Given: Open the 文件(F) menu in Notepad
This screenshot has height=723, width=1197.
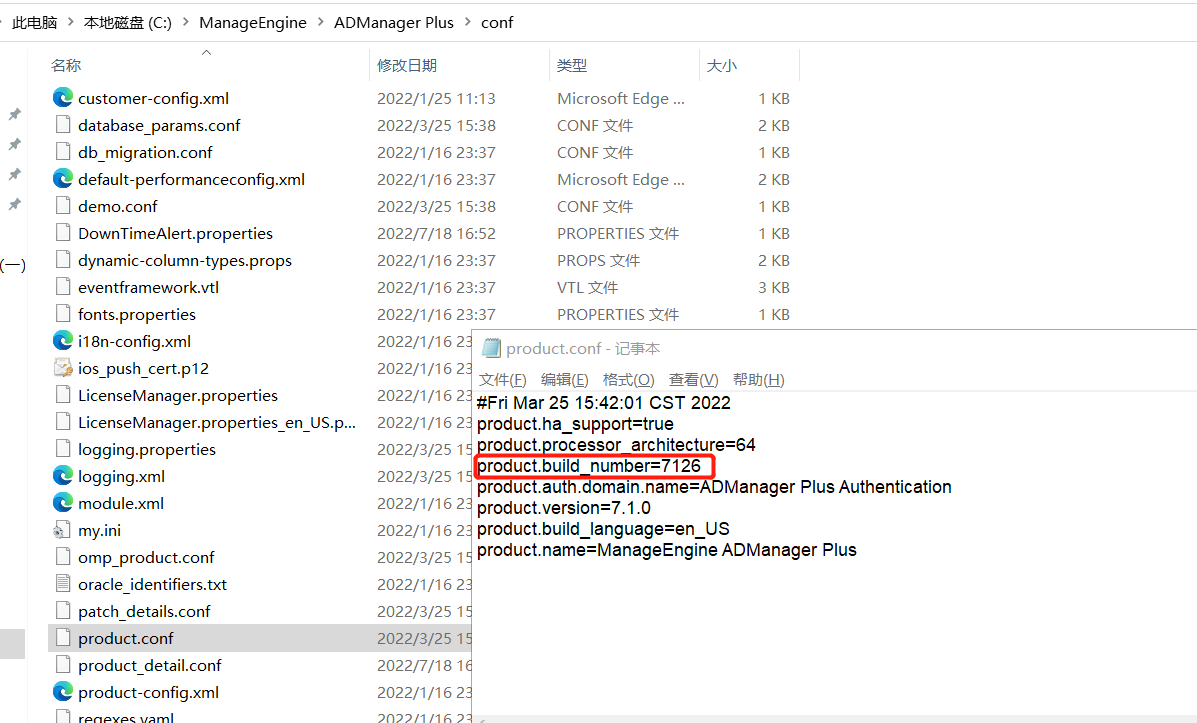Looking at the screenshot, I should click(502, 379).
